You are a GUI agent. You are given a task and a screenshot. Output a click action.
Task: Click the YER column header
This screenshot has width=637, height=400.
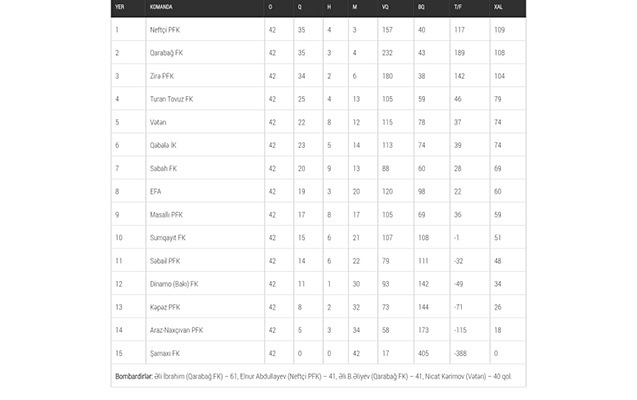coord(120,7)
